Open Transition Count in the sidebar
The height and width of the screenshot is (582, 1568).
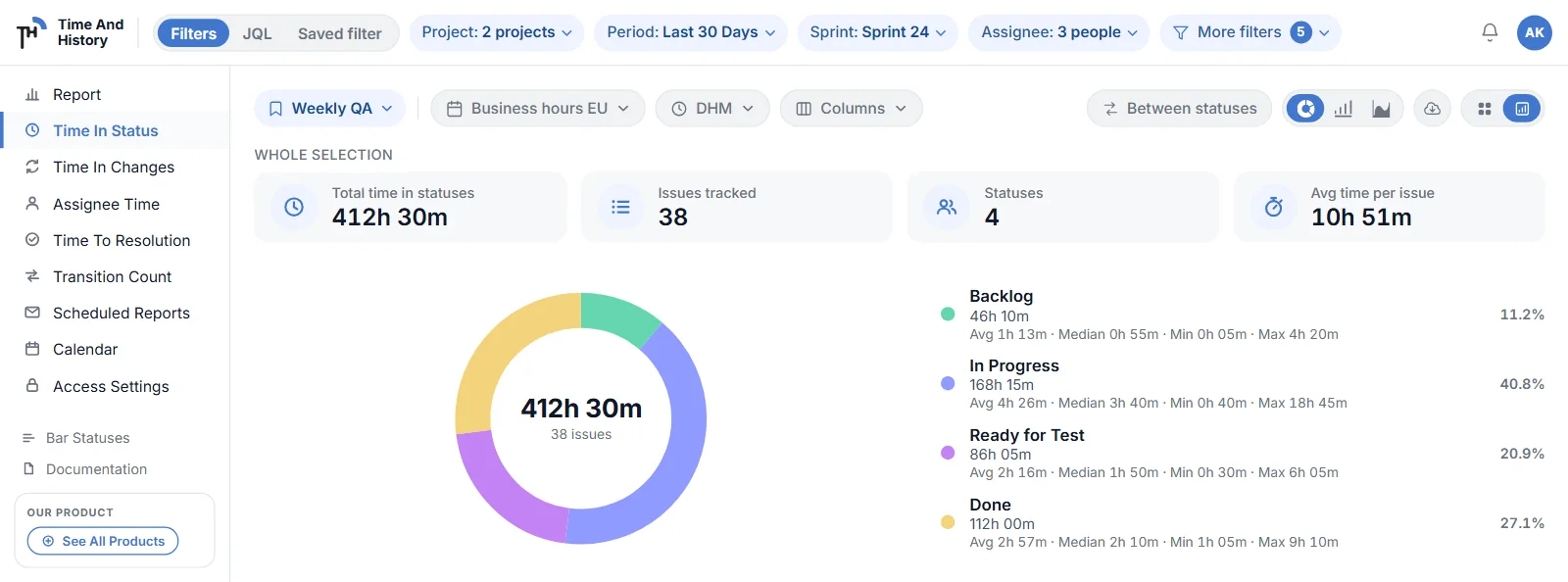[x=115, y=276]
